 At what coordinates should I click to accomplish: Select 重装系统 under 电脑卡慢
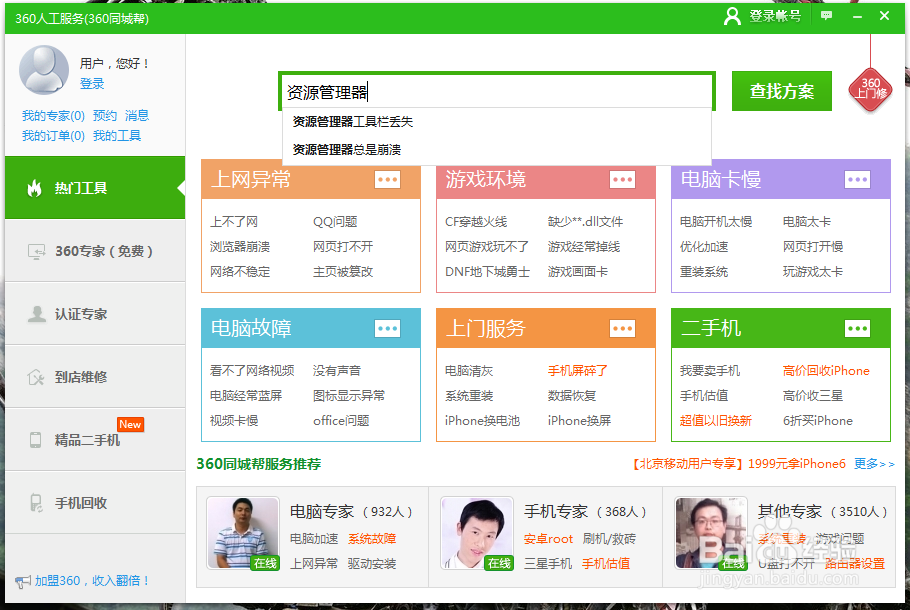pyautogui.click(x=703, y=272)
